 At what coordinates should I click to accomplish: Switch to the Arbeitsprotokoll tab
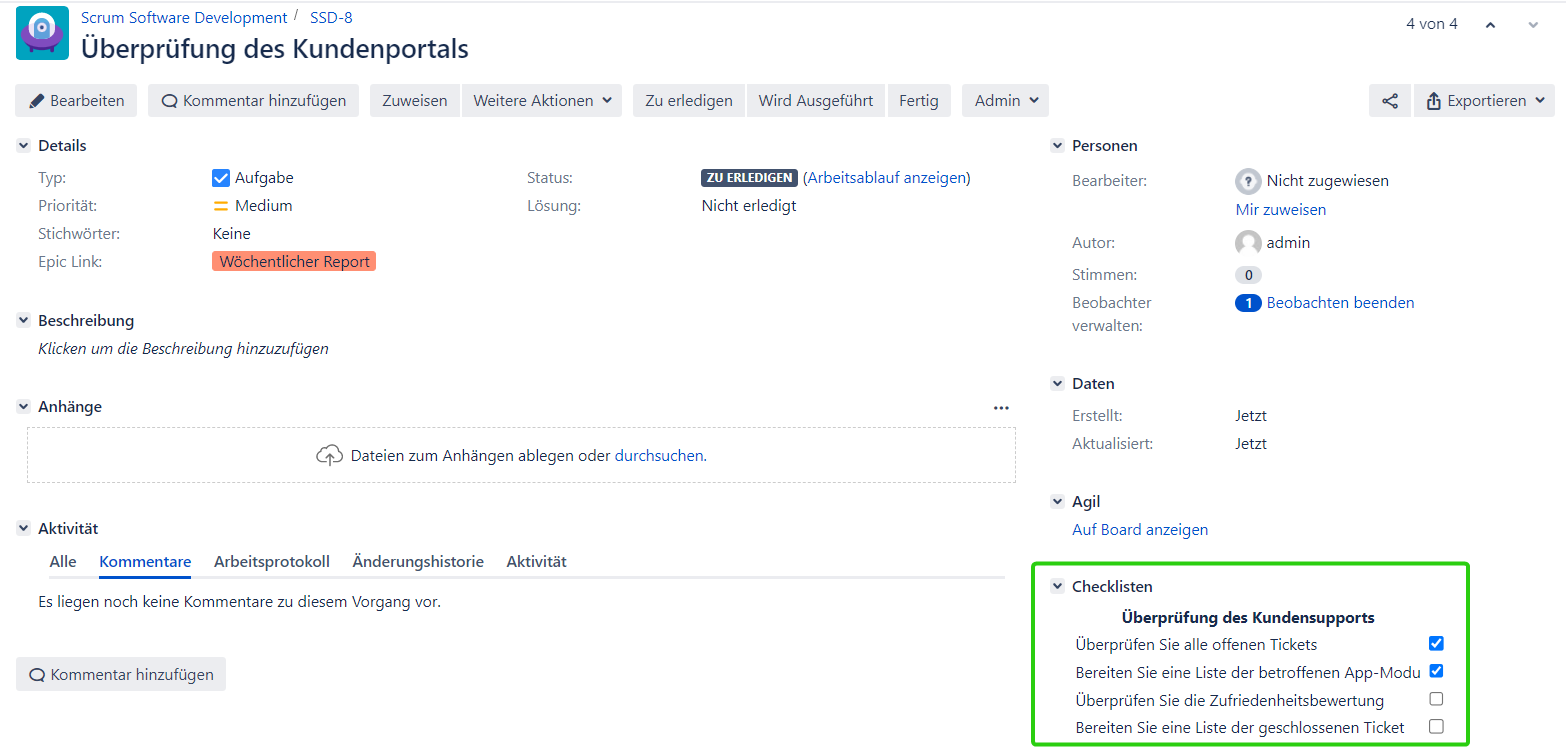(271, 562)
